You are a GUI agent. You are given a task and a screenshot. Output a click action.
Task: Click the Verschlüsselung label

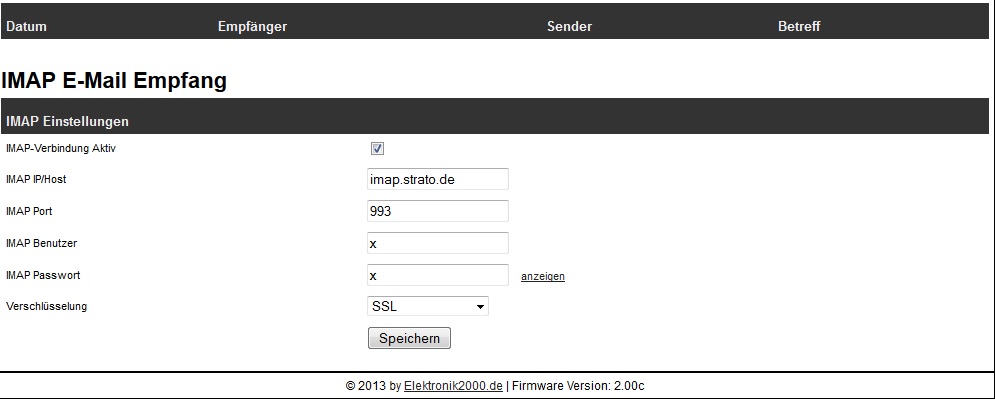[47, 306]
